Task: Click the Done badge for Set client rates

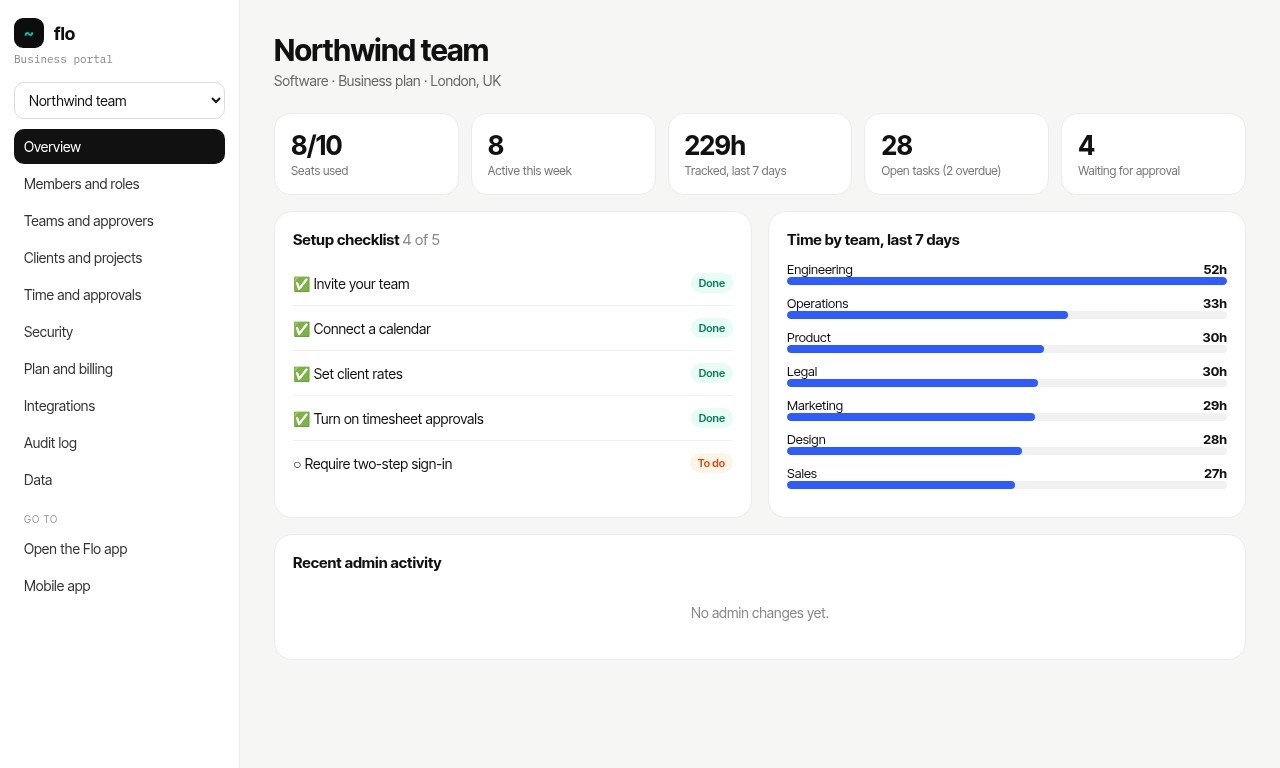Action: coord(711,374)
